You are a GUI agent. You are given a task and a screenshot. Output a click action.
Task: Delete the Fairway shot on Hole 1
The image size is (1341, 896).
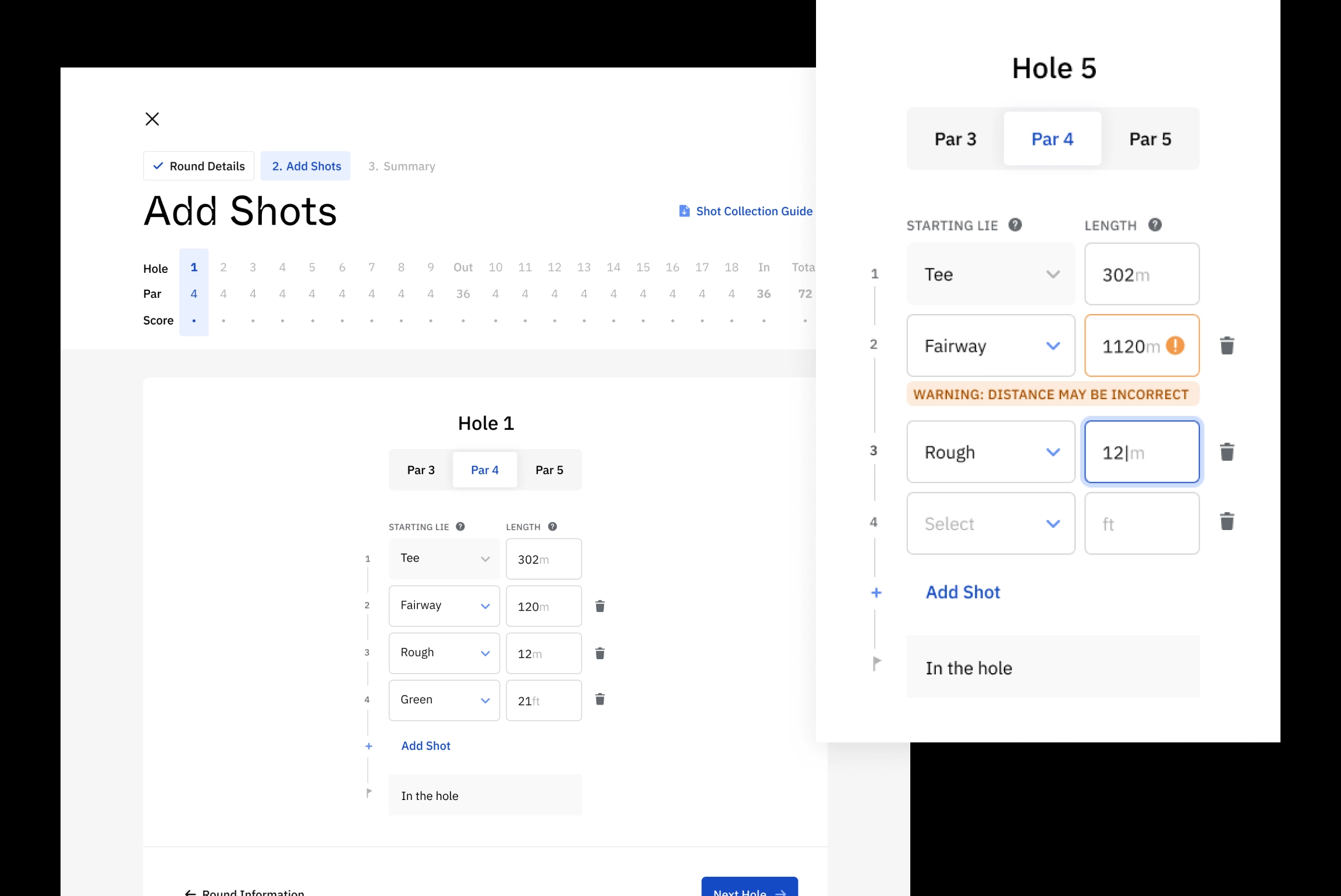600,606
